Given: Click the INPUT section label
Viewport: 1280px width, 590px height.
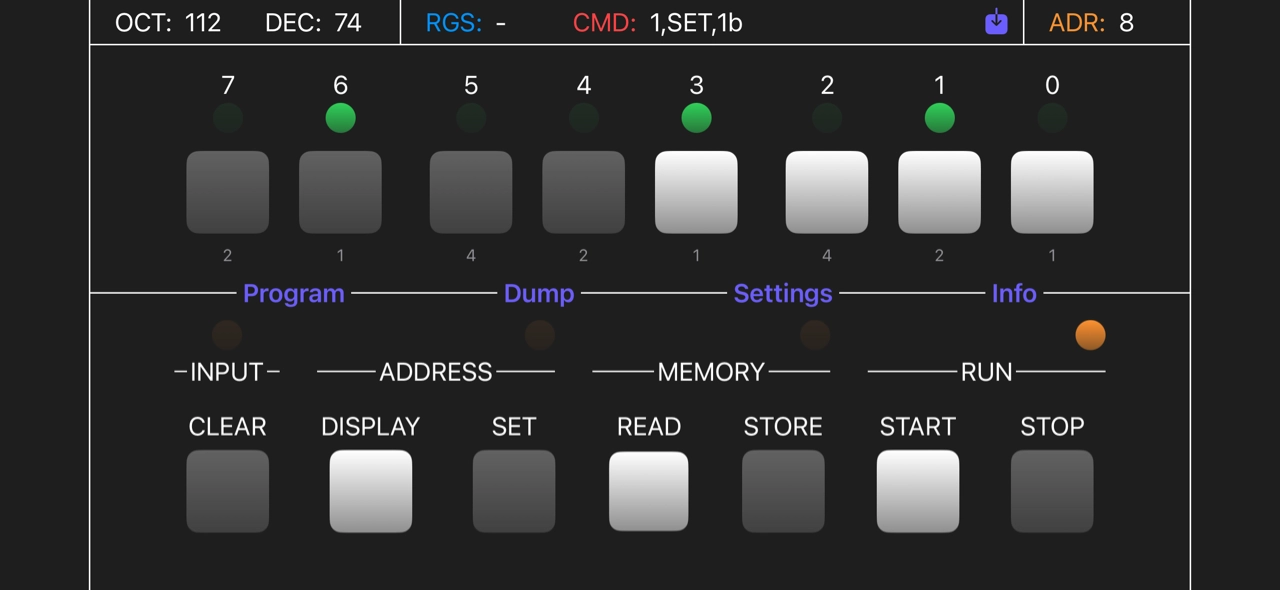Looking at the screenshot, I should [227, 372].
